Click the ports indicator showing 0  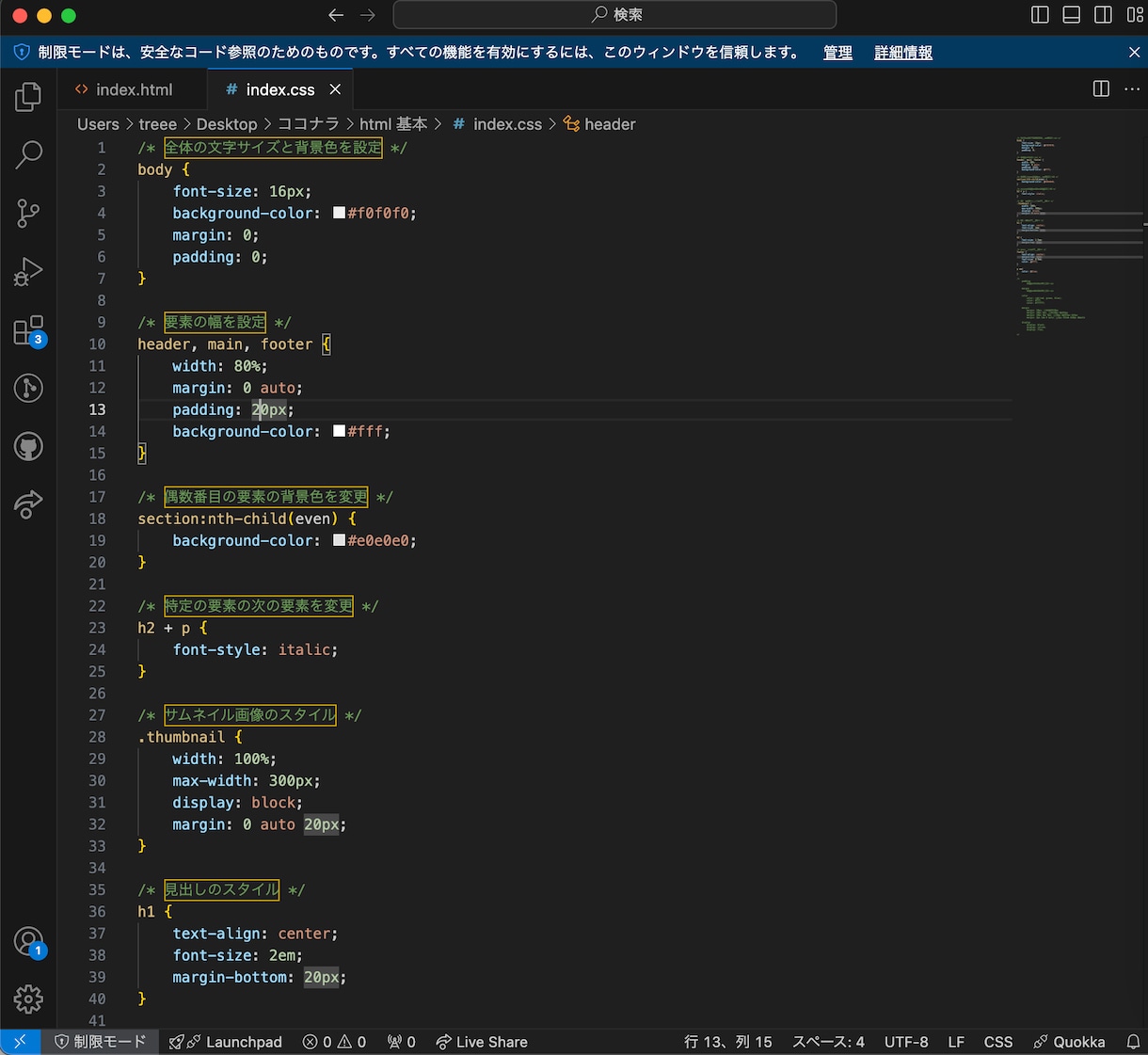coord(402,1042)
